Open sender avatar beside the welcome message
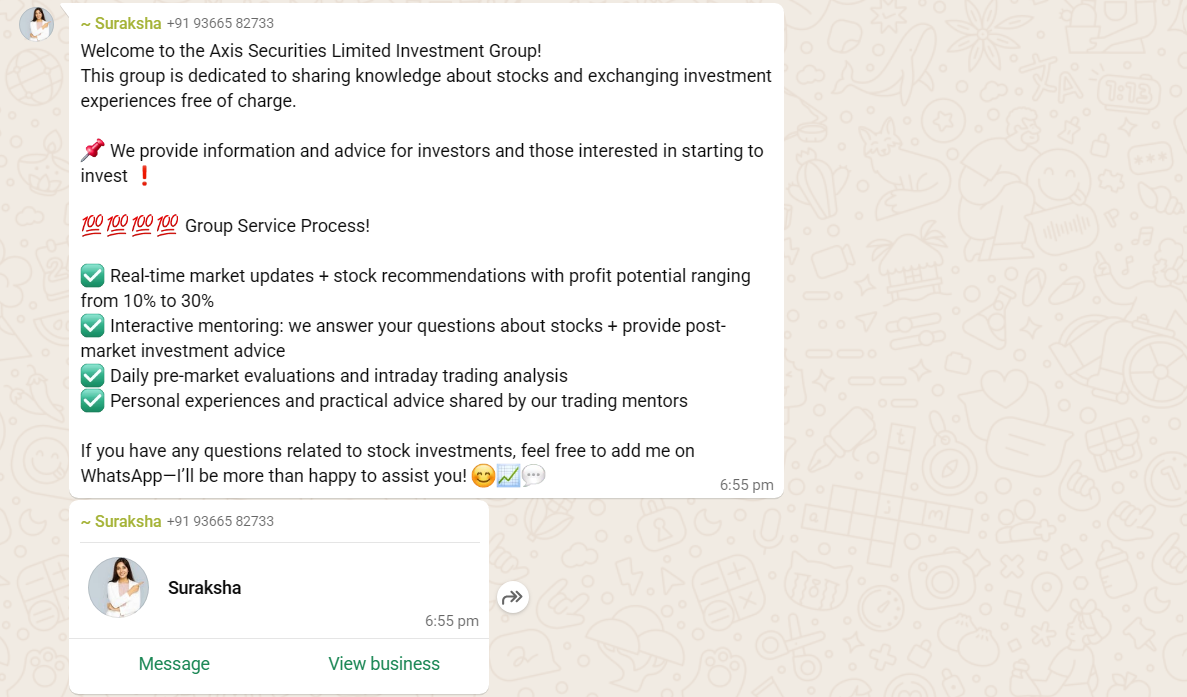 [x=37, y=24]
